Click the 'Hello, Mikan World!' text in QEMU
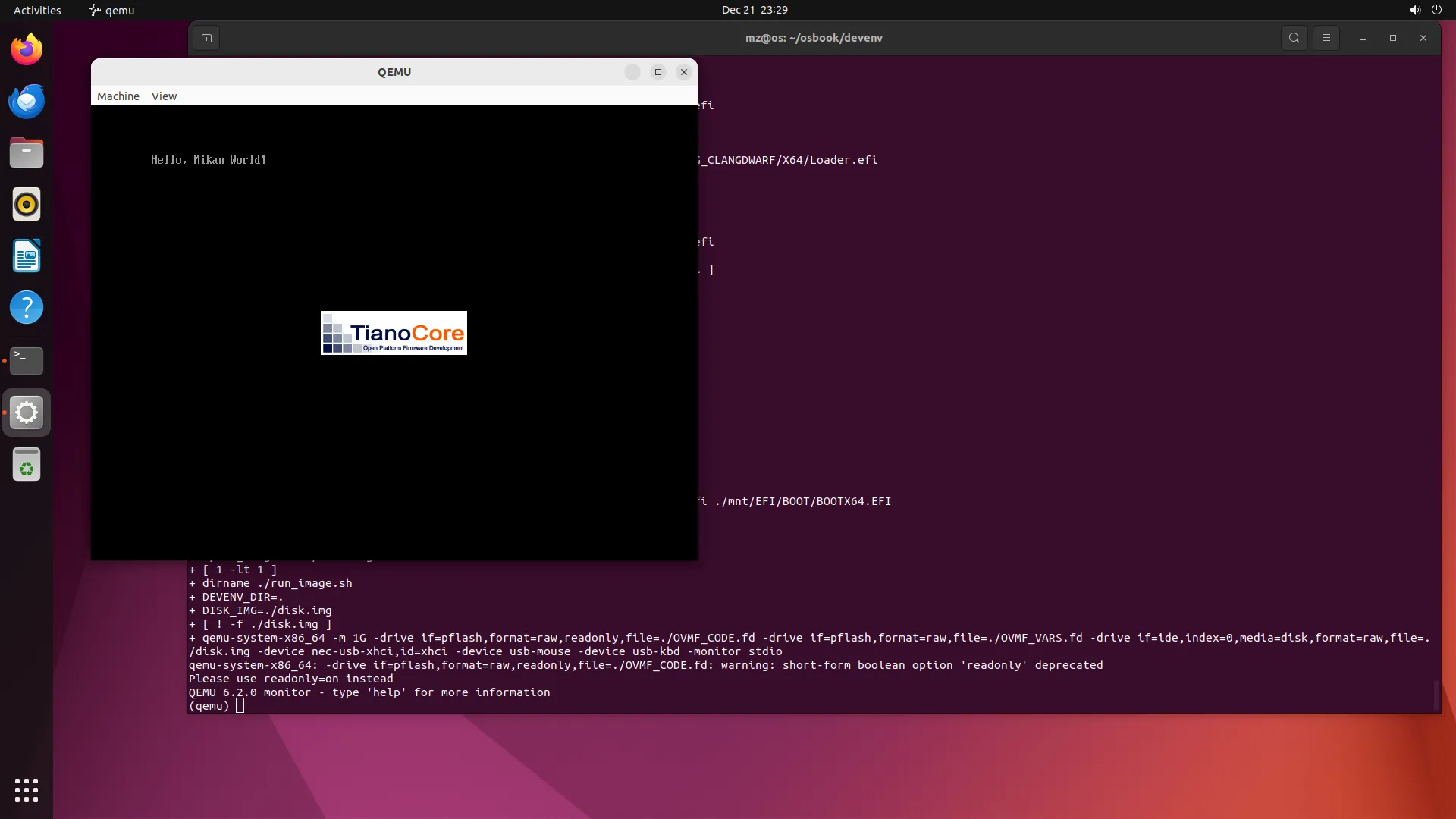 (209, 160)
